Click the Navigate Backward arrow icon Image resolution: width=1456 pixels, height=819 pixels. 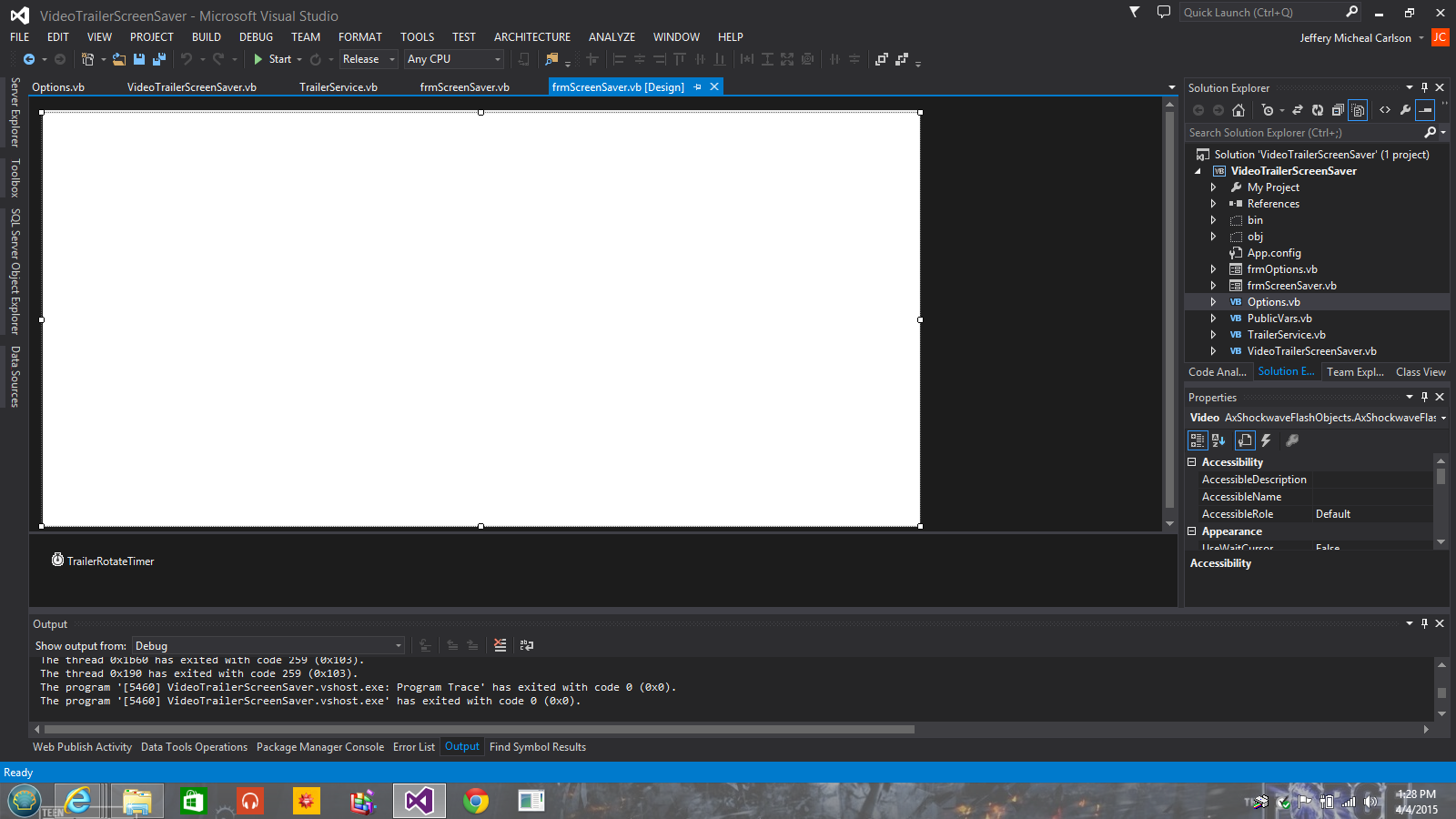[29, 59]
